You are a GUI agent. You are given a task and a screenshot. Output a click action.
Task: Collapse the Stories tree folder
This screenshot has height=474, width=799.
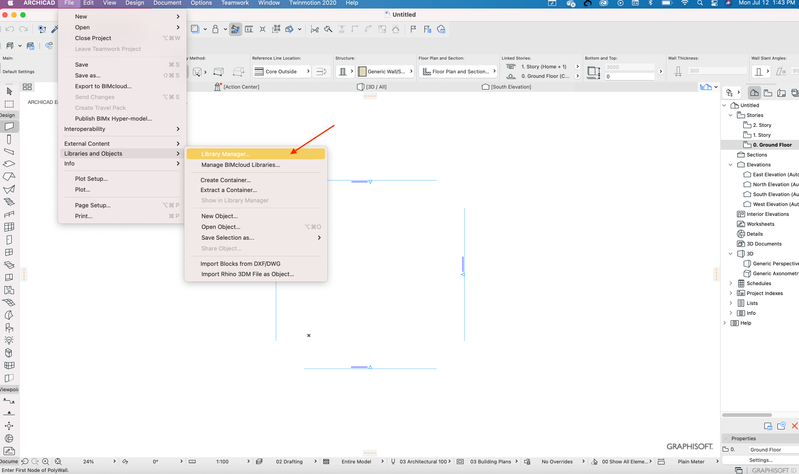point(730,115)
